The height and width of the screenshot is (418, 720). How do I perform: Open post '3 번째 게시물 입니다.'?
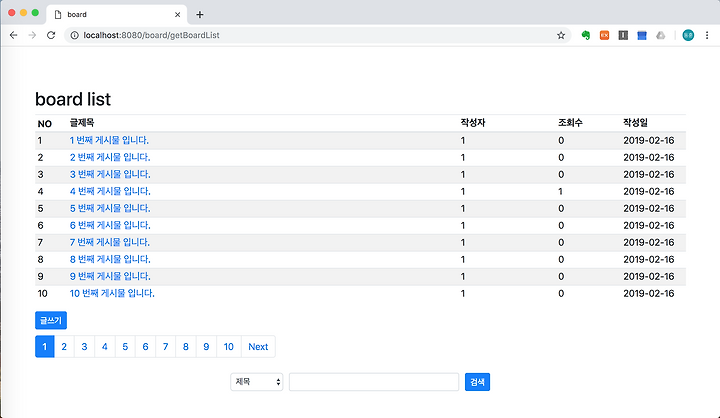click(x=110, y=174)
